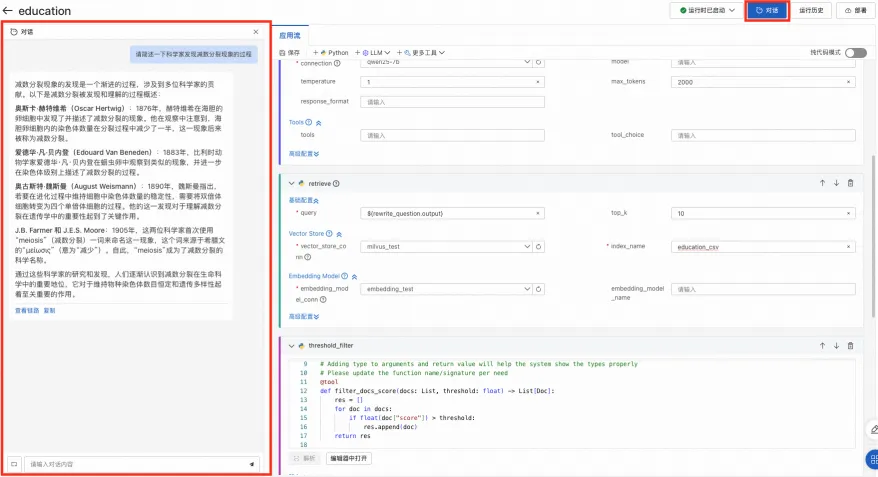Add a Python node from toolbar

(x=331, y=53)
